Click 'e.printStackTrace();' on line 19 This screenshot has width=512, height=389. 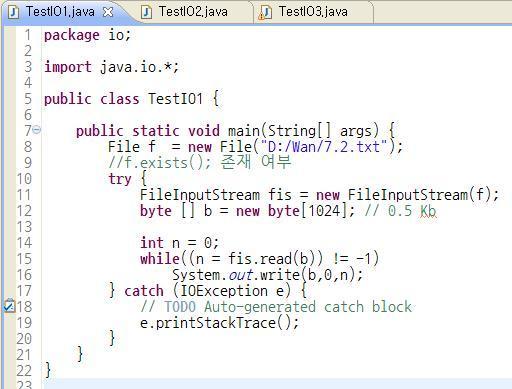219,323
